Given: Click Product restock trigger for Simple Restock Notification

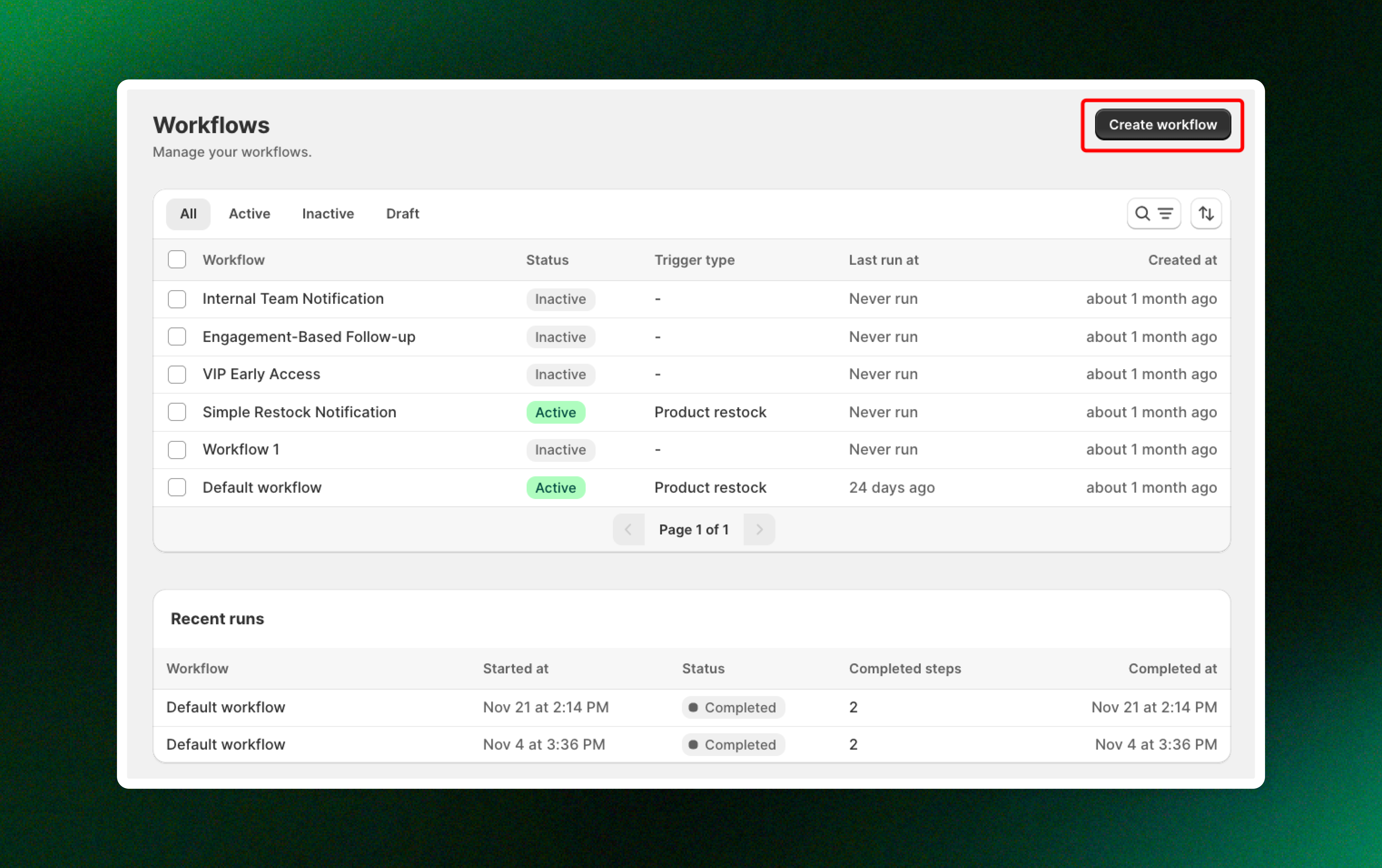Looking at the screenshot, I should point(710,412).
